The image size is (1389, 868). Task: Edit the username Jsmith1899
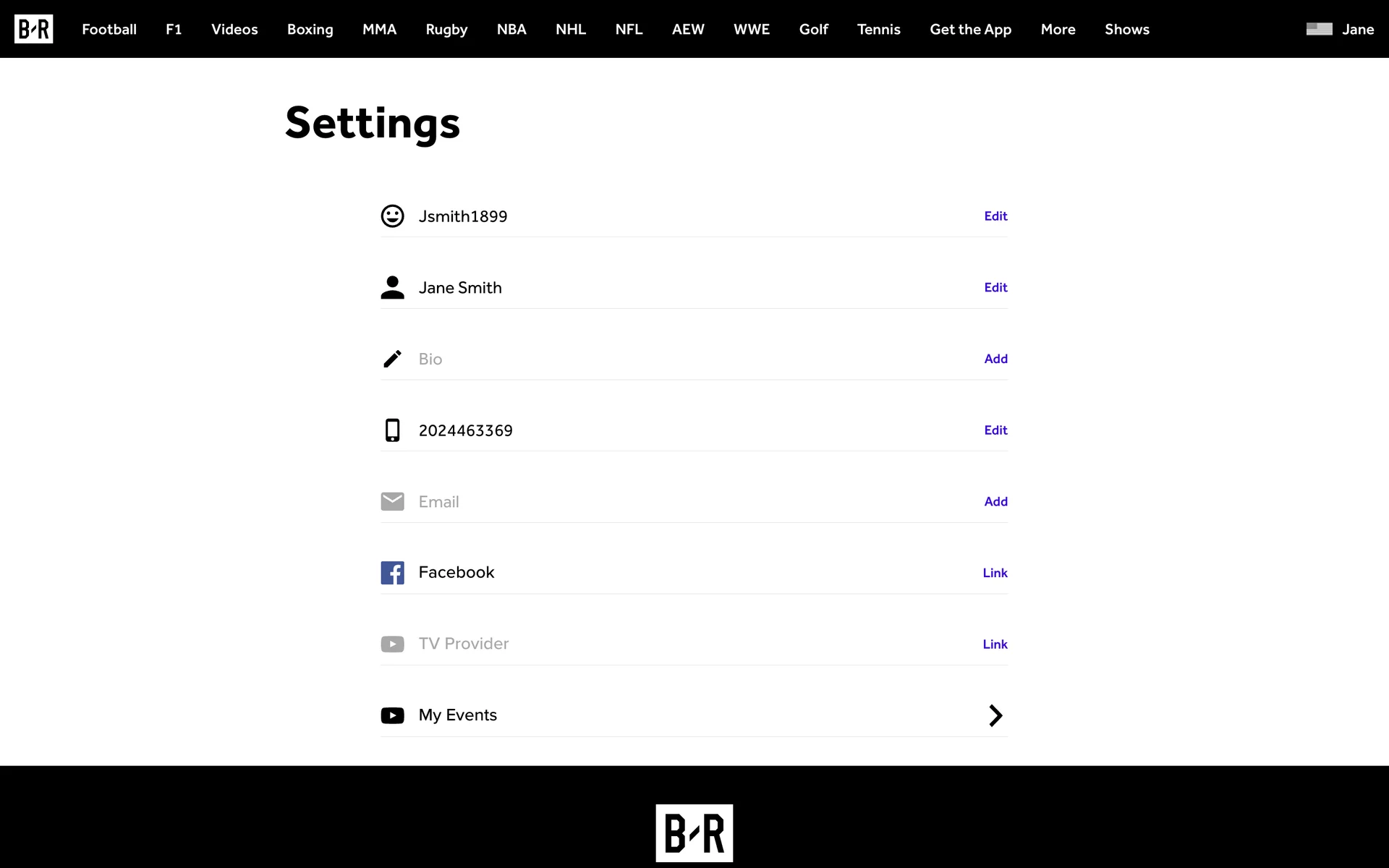coord(995,216)
